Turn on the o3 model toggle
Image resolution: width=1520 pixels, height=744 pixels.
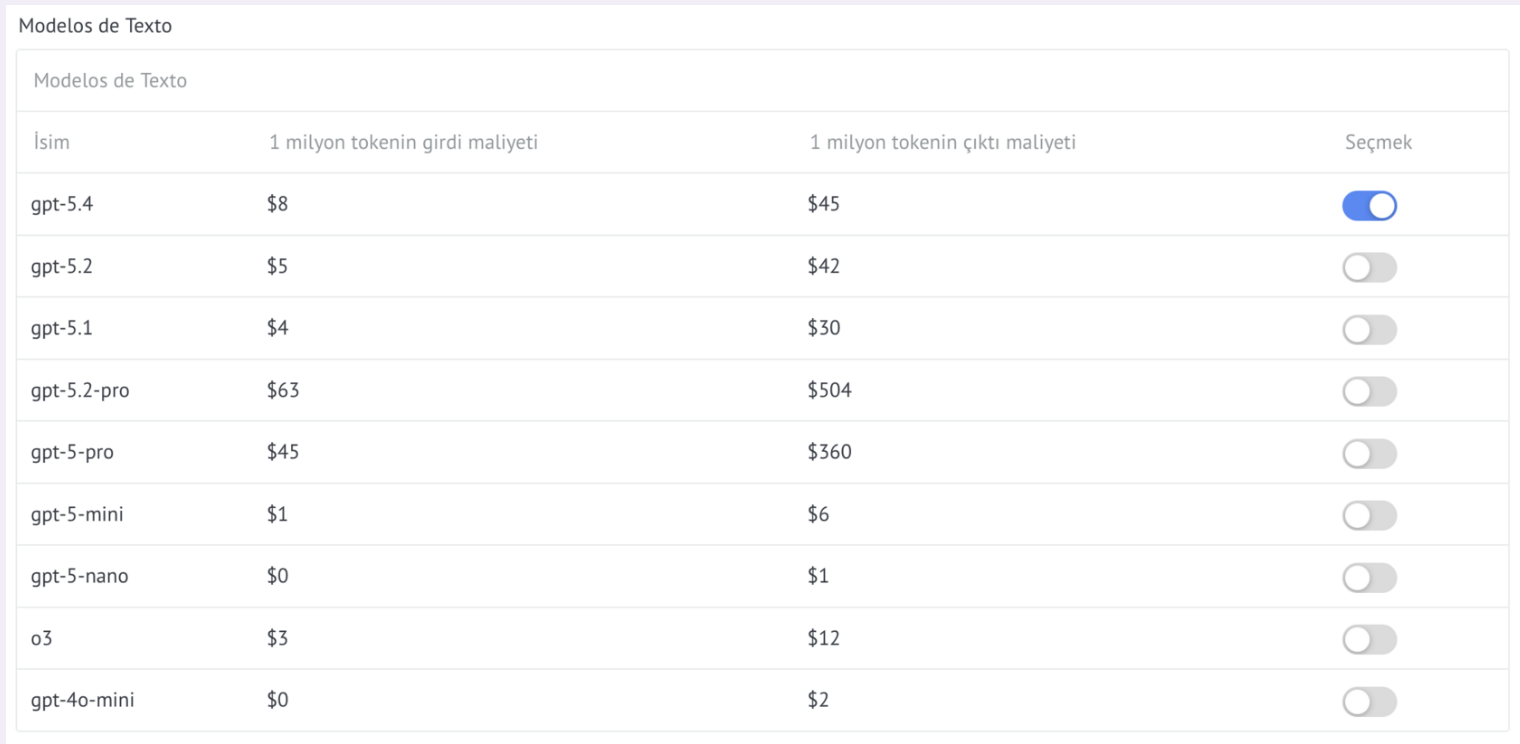tap(1369, 640)
